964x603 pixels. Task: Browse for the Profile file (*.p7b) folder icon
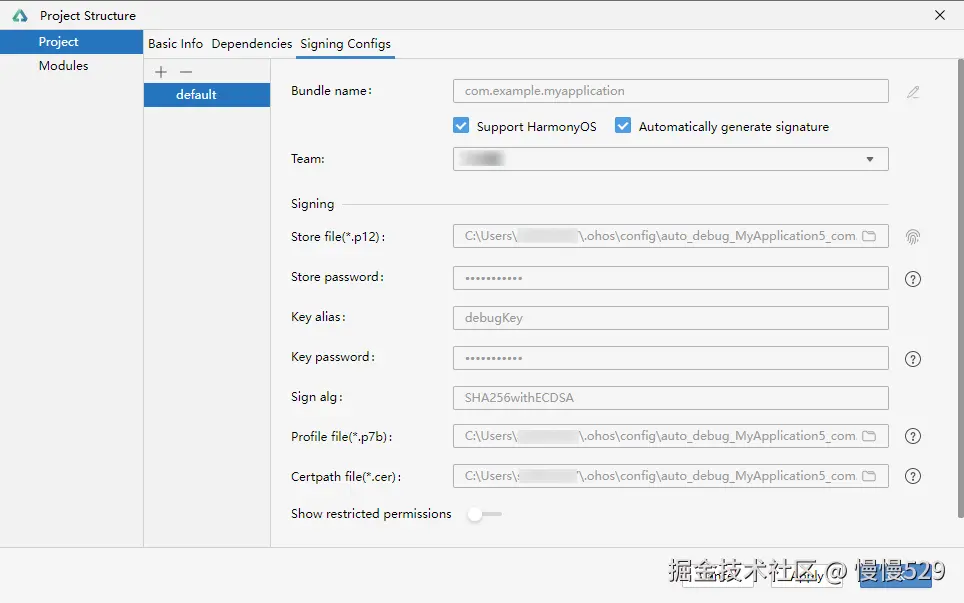869,436
